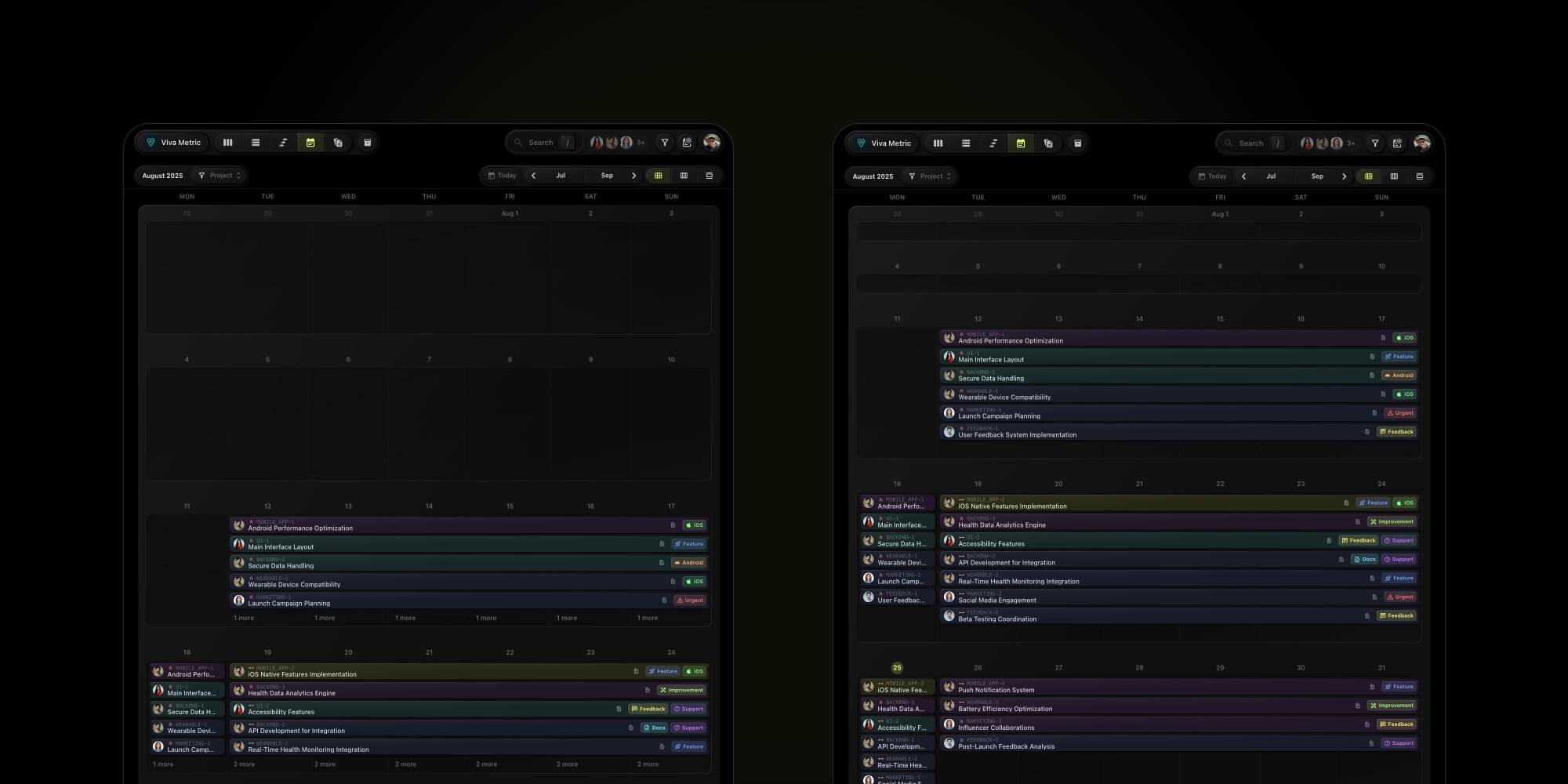The width and height of the screenshot is (1568, 784).
Task: Click the notification settings icon beside the filter
Action: pyautogui.click(x=686, y=142)
